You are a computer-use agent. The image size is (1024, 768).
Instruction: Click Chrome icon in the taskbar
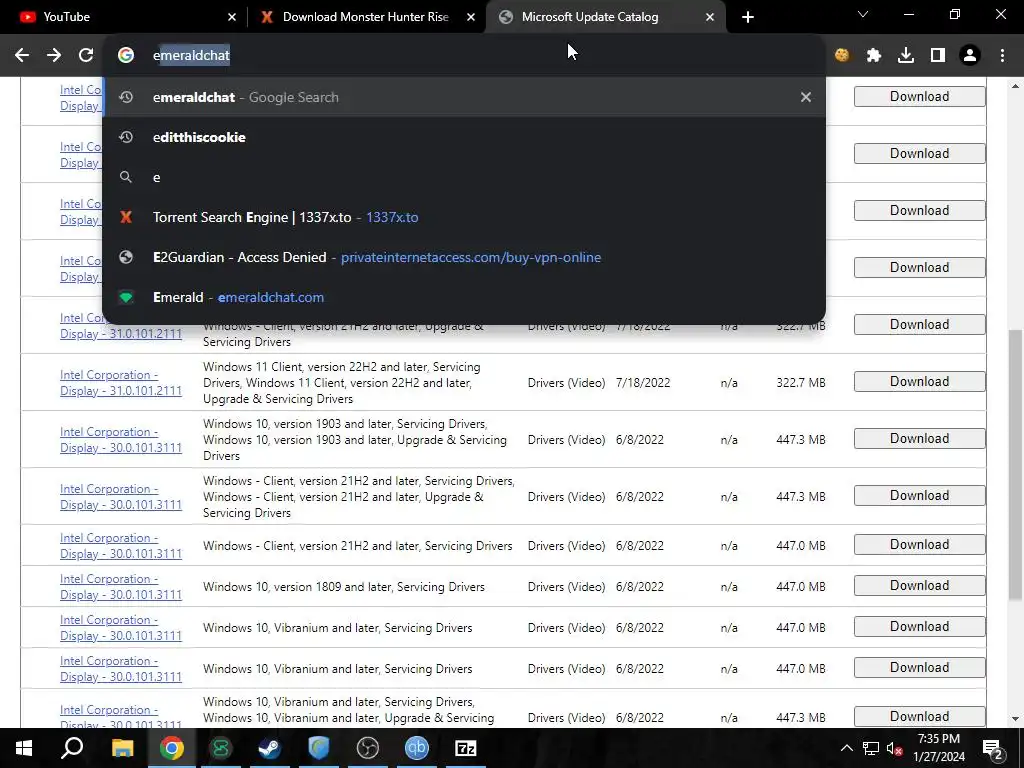171,748
